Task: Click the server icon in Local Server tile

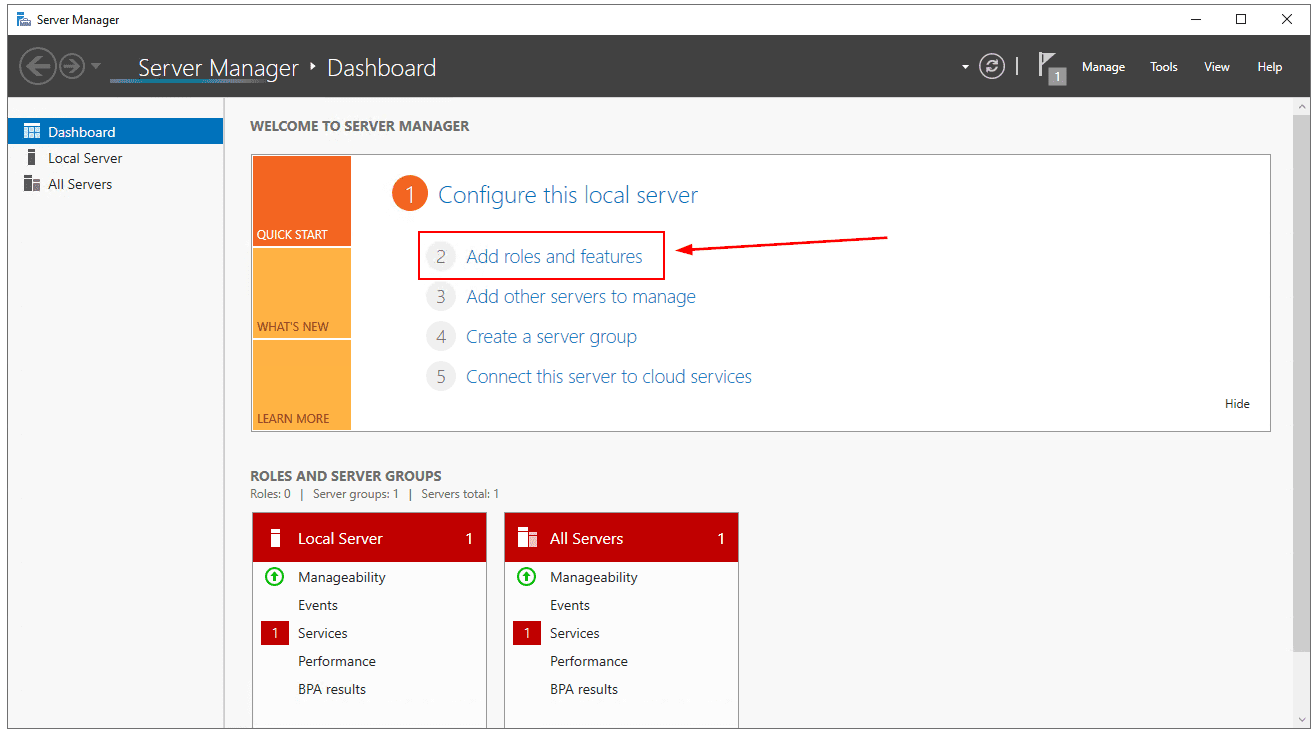Action: coord(275,538)
